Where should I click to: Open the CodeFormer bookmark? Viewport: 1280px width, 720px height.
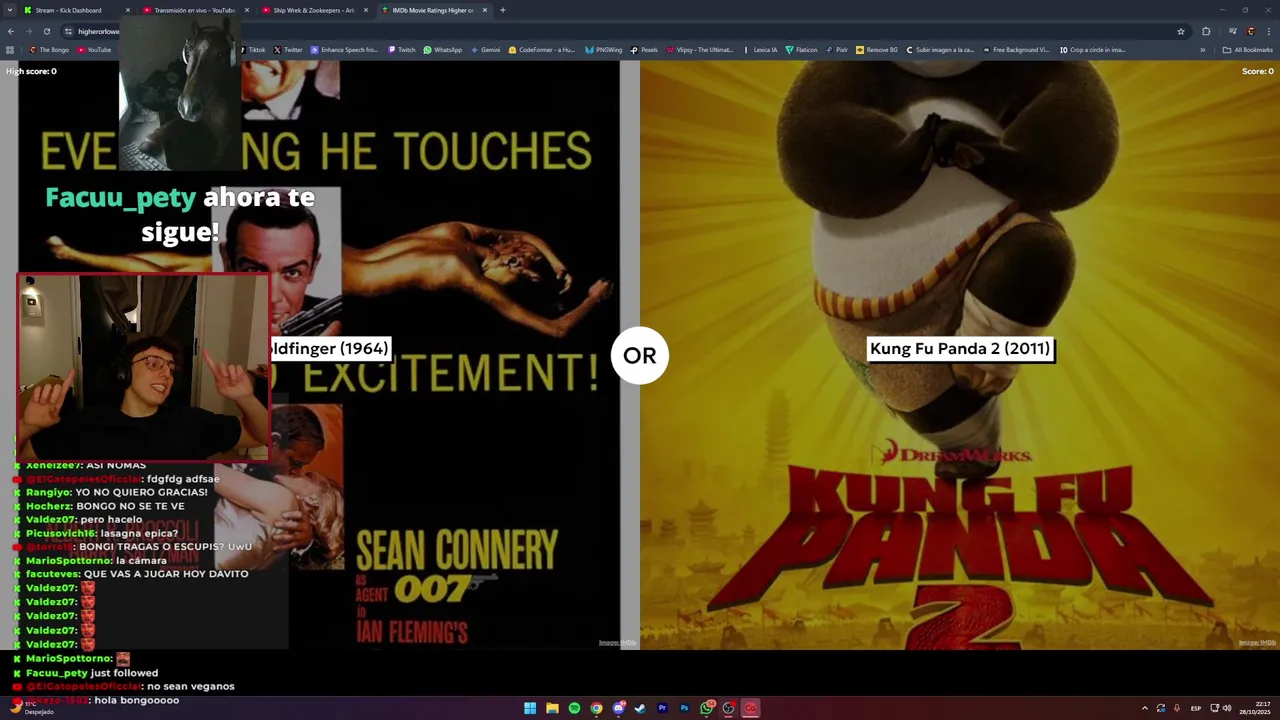543,49
